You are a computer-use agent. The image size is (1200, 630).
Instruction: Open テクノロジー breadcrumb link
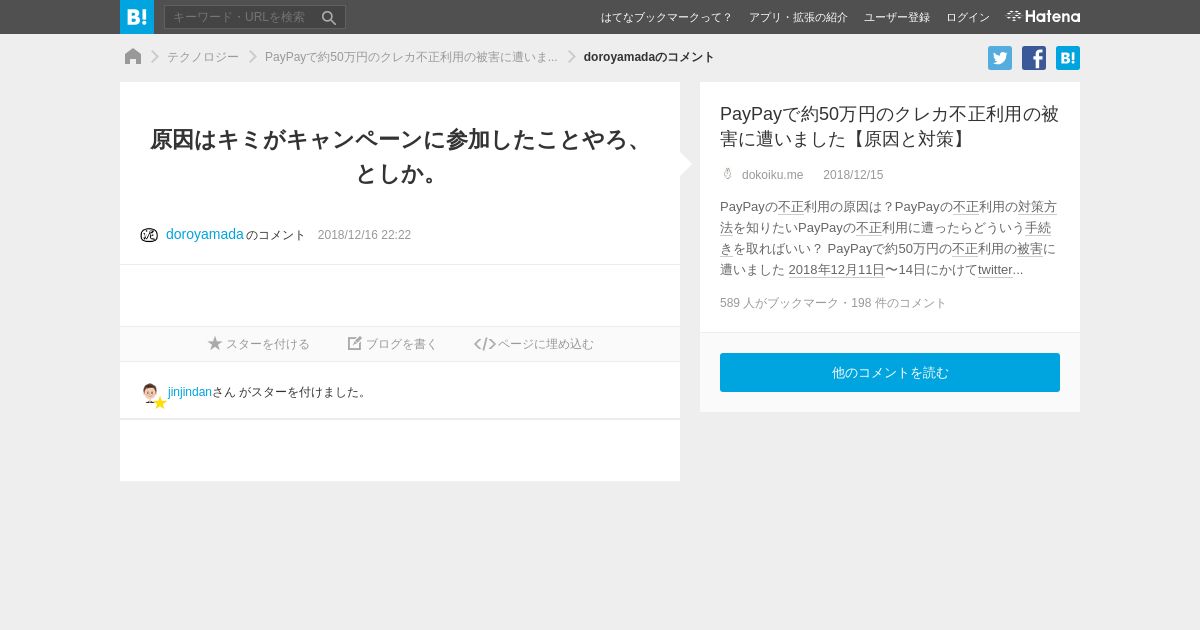click(203, 57)
